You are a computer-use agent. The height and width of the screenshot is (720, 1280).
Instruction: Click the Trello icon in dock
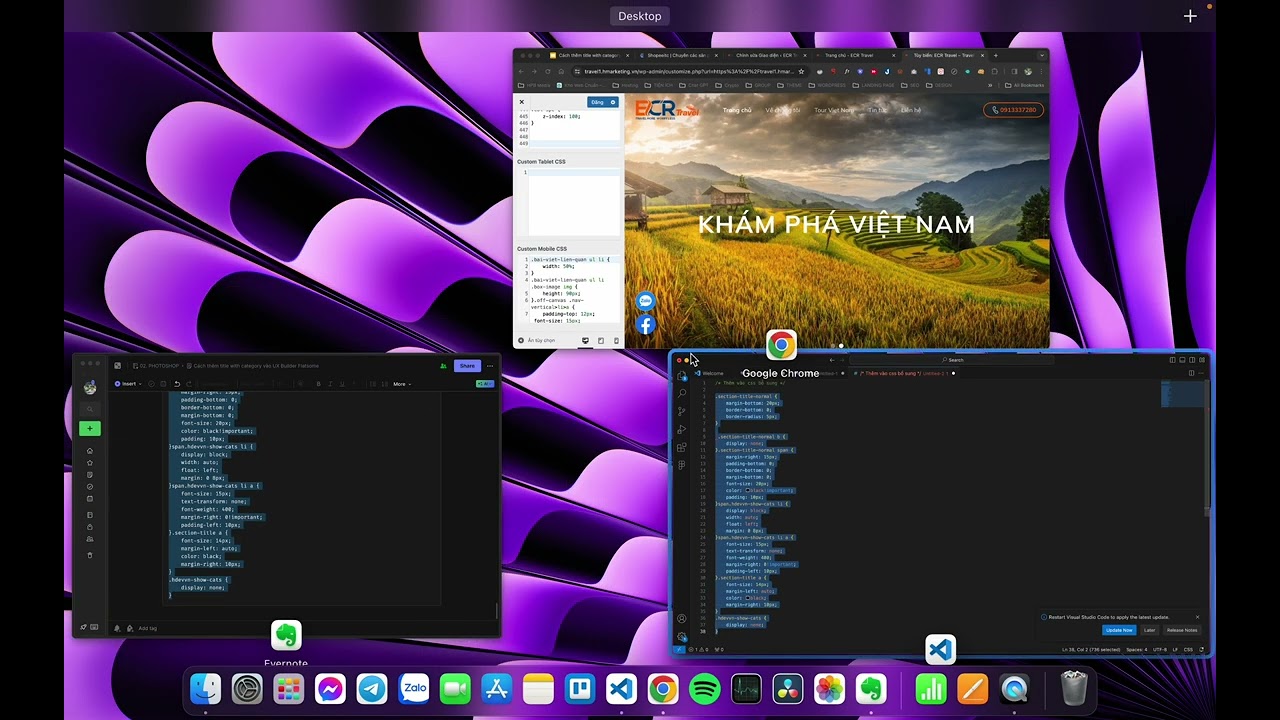coord(579,689)
